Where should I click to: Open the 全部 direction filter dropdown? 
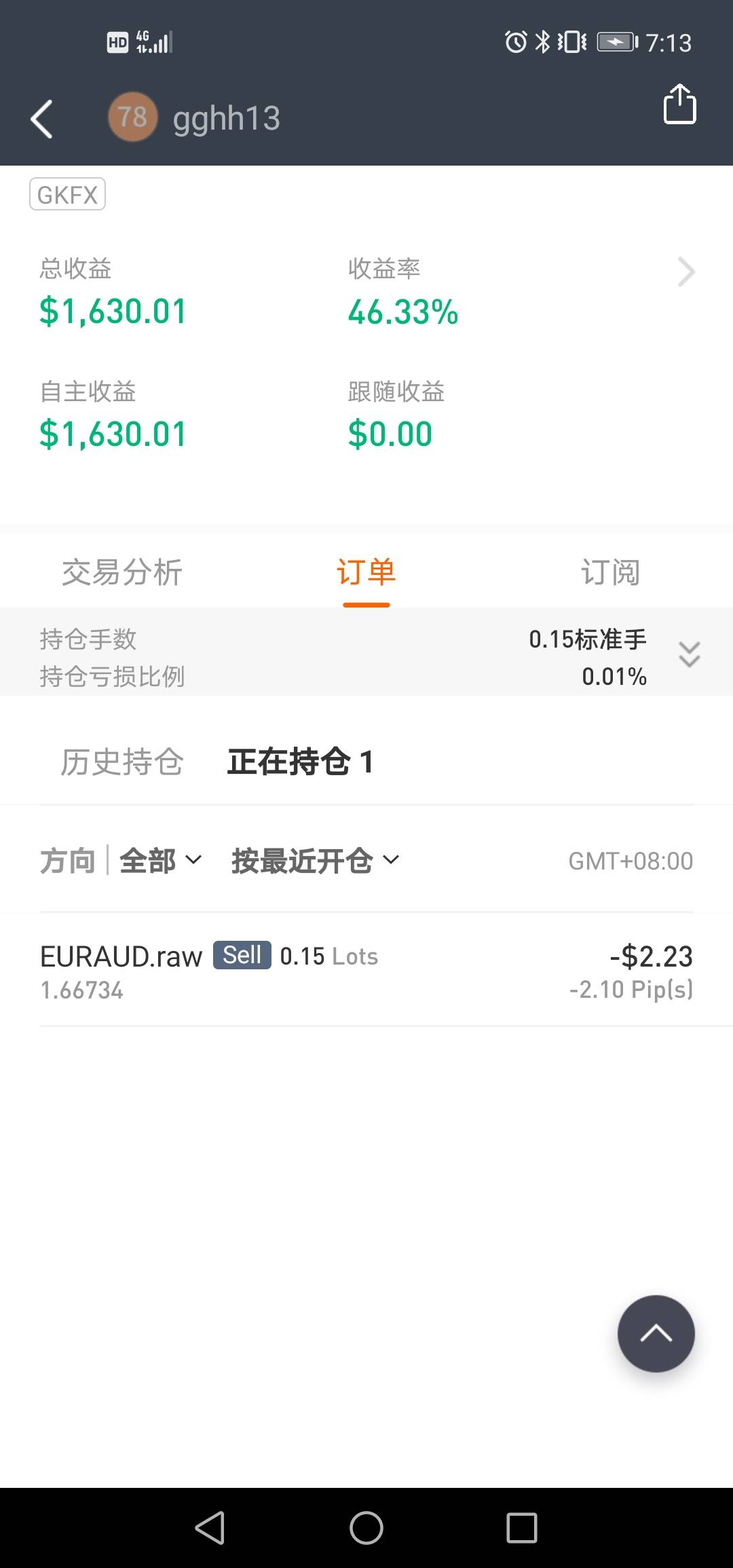tap(160, 861)
